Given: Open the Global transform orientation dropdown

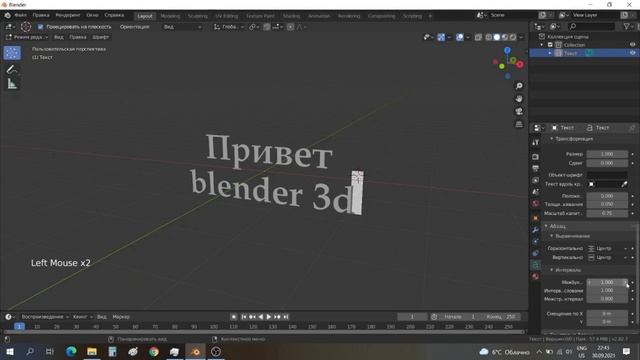Looking at the screenshot, I should 229,27.
